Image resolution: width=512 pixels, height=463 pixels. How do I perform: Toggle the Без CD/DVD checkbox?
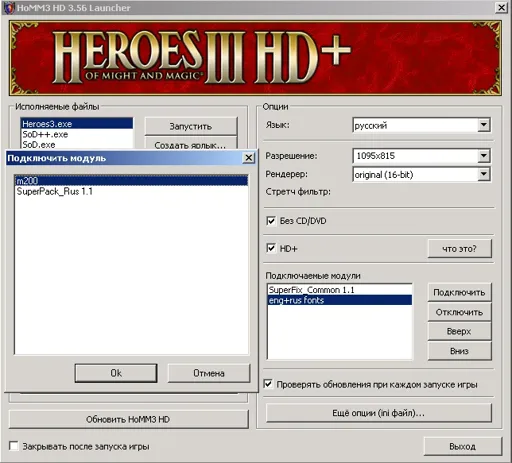tap(271, 221)
